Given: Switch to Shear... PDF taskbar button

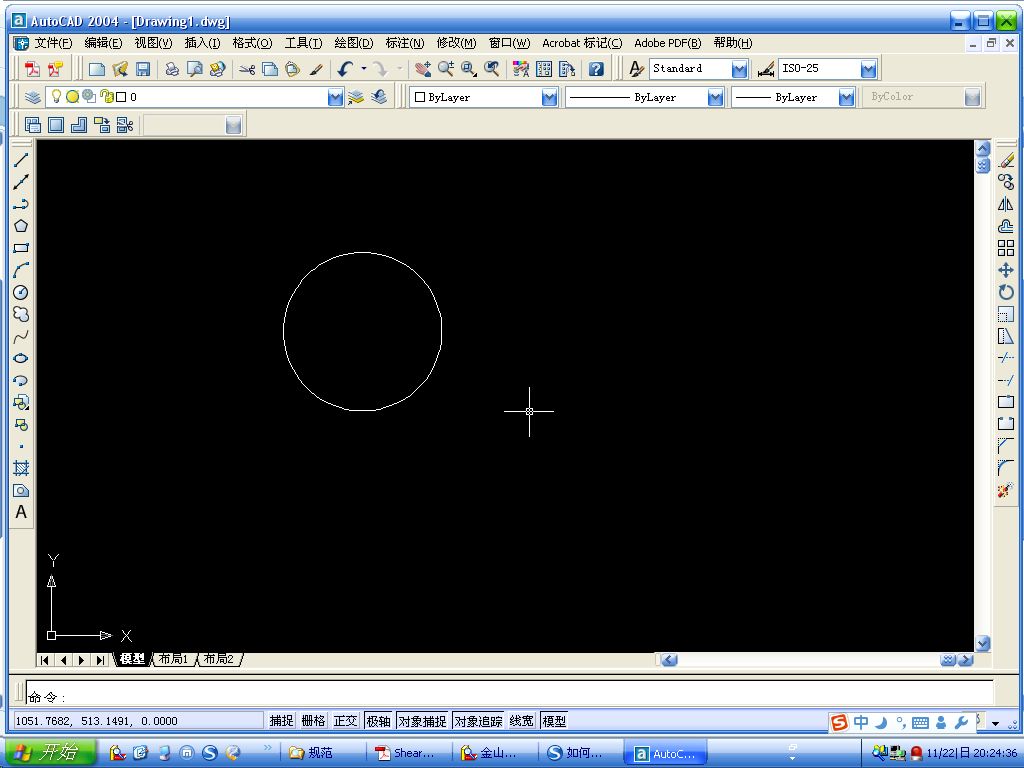Looking at the screenshot, I should [406, 753].
